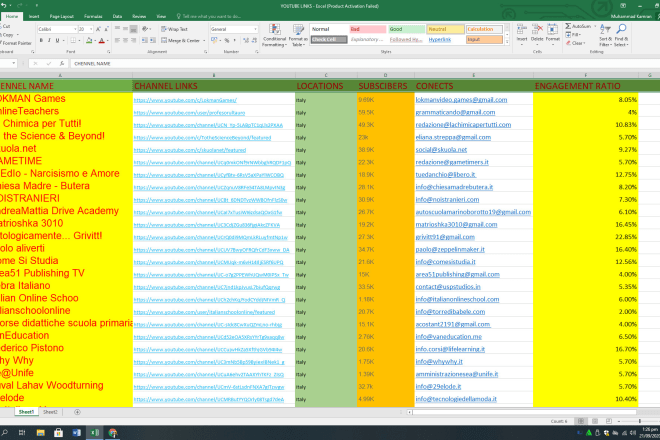
Task: Add a new sheet with plus button
Action: pyautogui.click(x=77, y=412)
